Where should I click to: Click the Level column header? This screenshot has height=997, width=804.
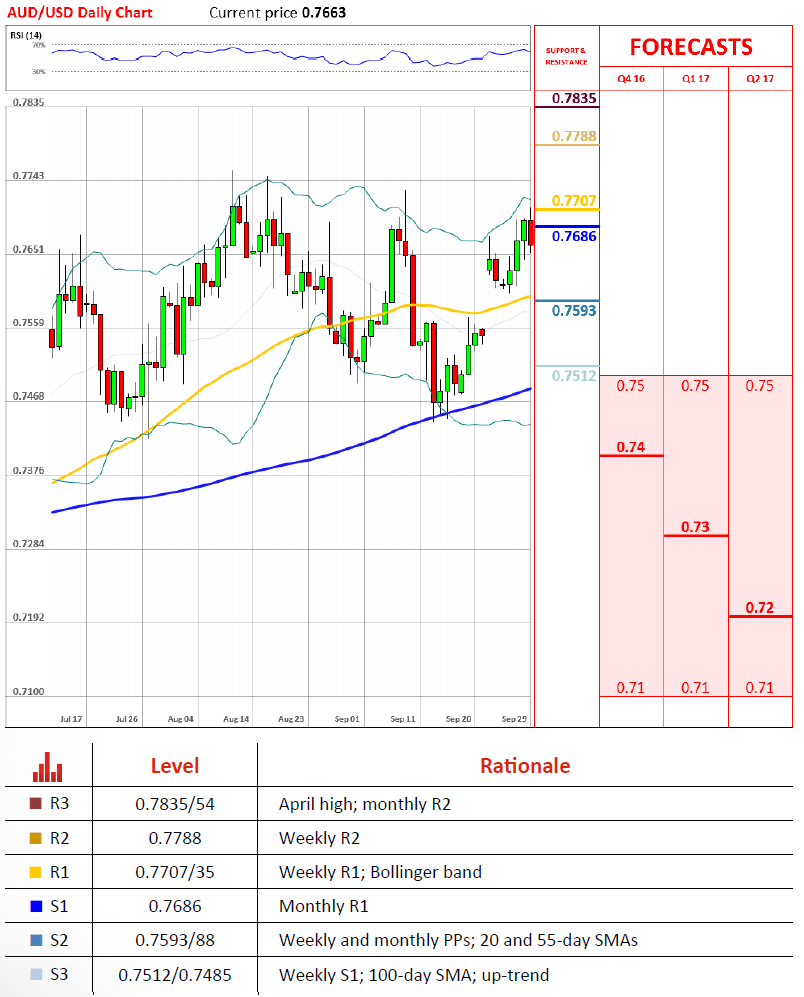pos(175,766)
